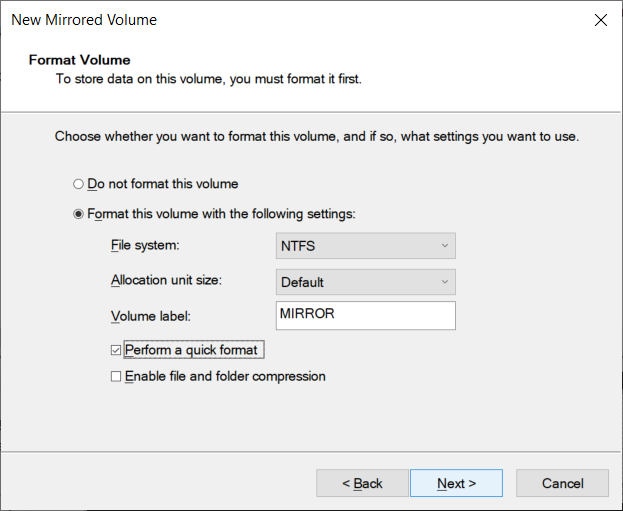The width and height of the screenshot is (623, 511).
Task: Click the Volume label caption text
Action: click(x=151, y=316)
